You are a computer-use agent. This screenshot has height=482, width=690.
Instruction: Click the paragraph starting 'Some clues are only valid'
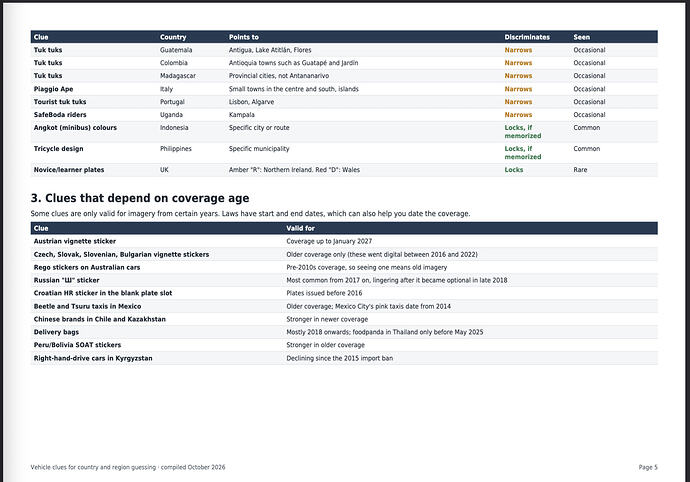pos(250,213)
